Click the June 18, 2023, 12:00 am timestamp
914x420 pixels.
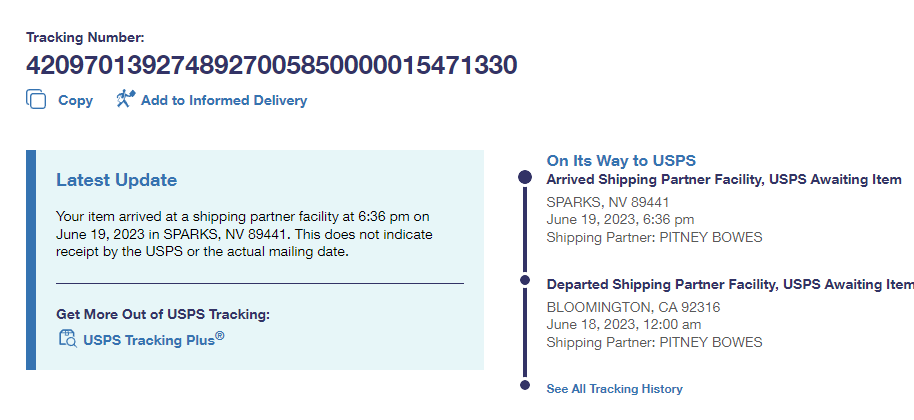click(623, 324)
